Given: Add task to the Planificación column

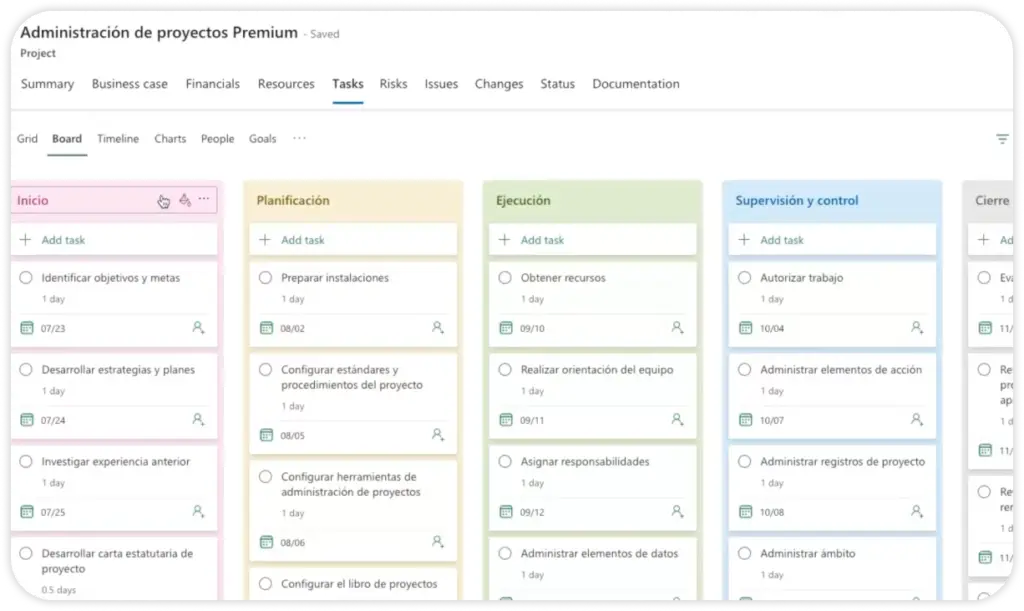Looking at the screenshot, I should pyautogui.click(x=353, y=240).
